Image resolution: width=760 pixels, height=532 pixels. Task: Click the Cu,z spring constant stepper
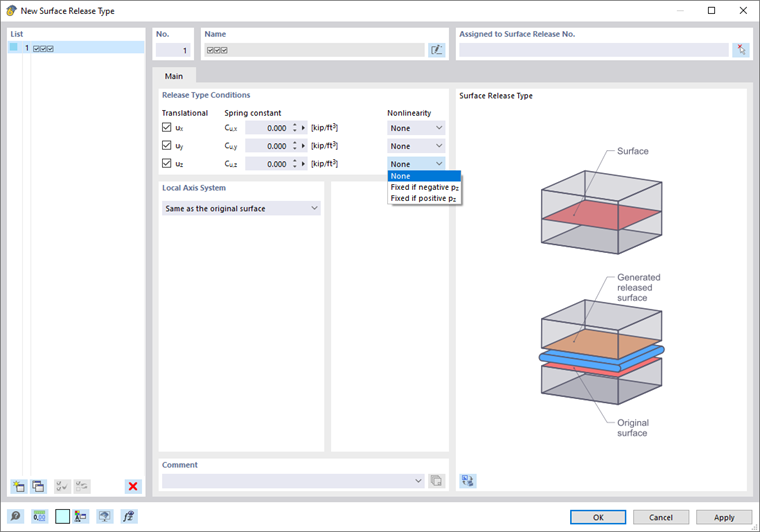[294, 164]
